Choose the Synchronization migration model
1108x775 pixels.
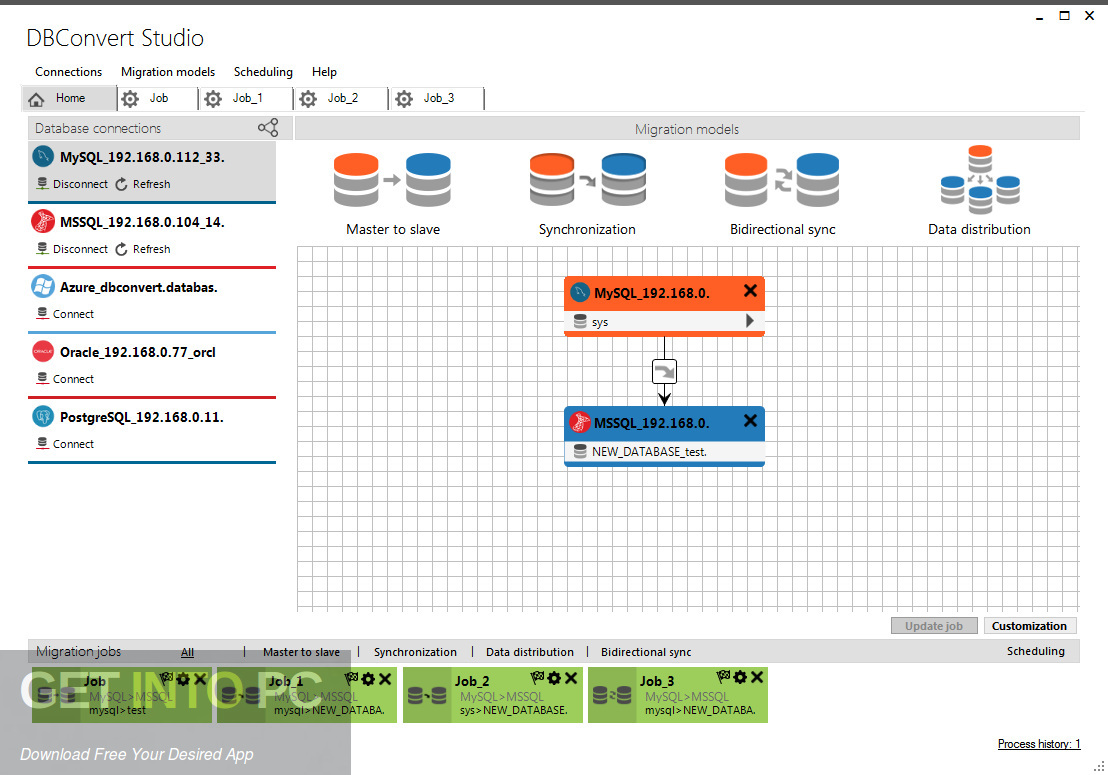[587, 194]
